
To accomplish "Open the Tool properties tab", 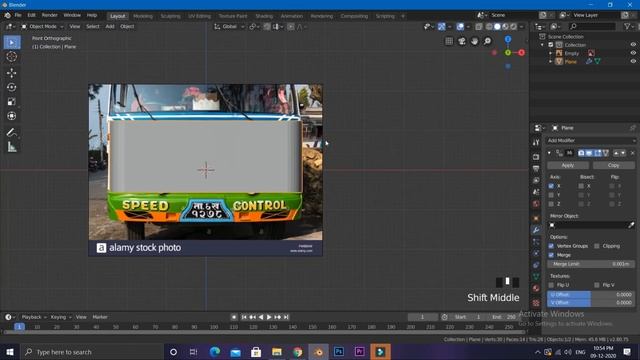I will [x=536, y=142].
